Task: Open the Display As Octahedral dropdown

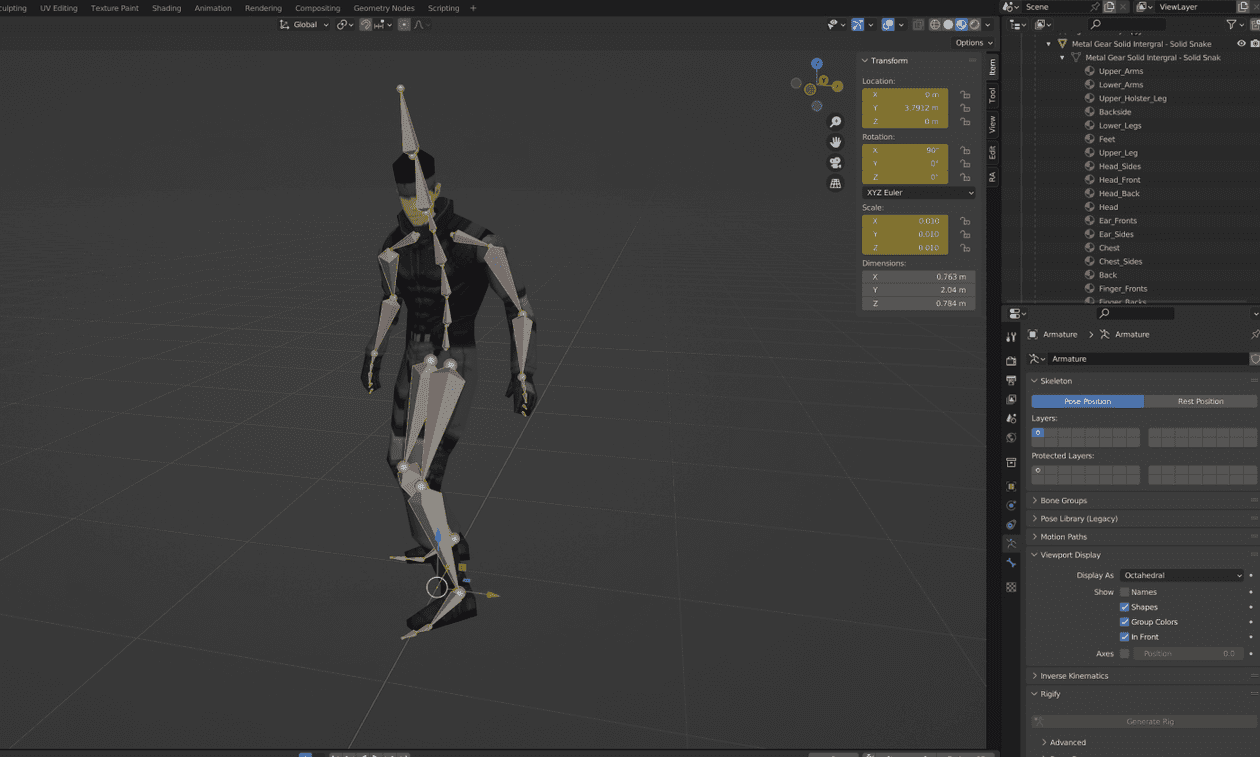Action: 1182,575
